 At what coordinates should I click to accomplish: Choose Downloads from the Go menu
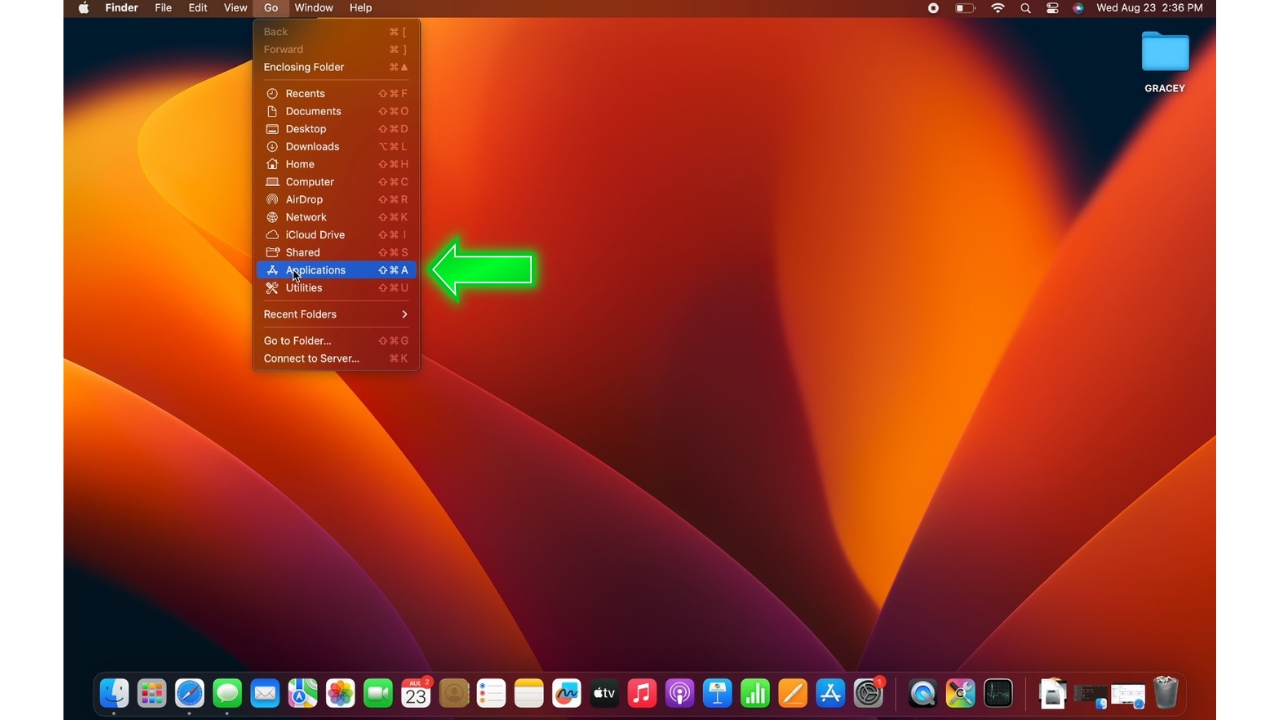pos(312,146)
